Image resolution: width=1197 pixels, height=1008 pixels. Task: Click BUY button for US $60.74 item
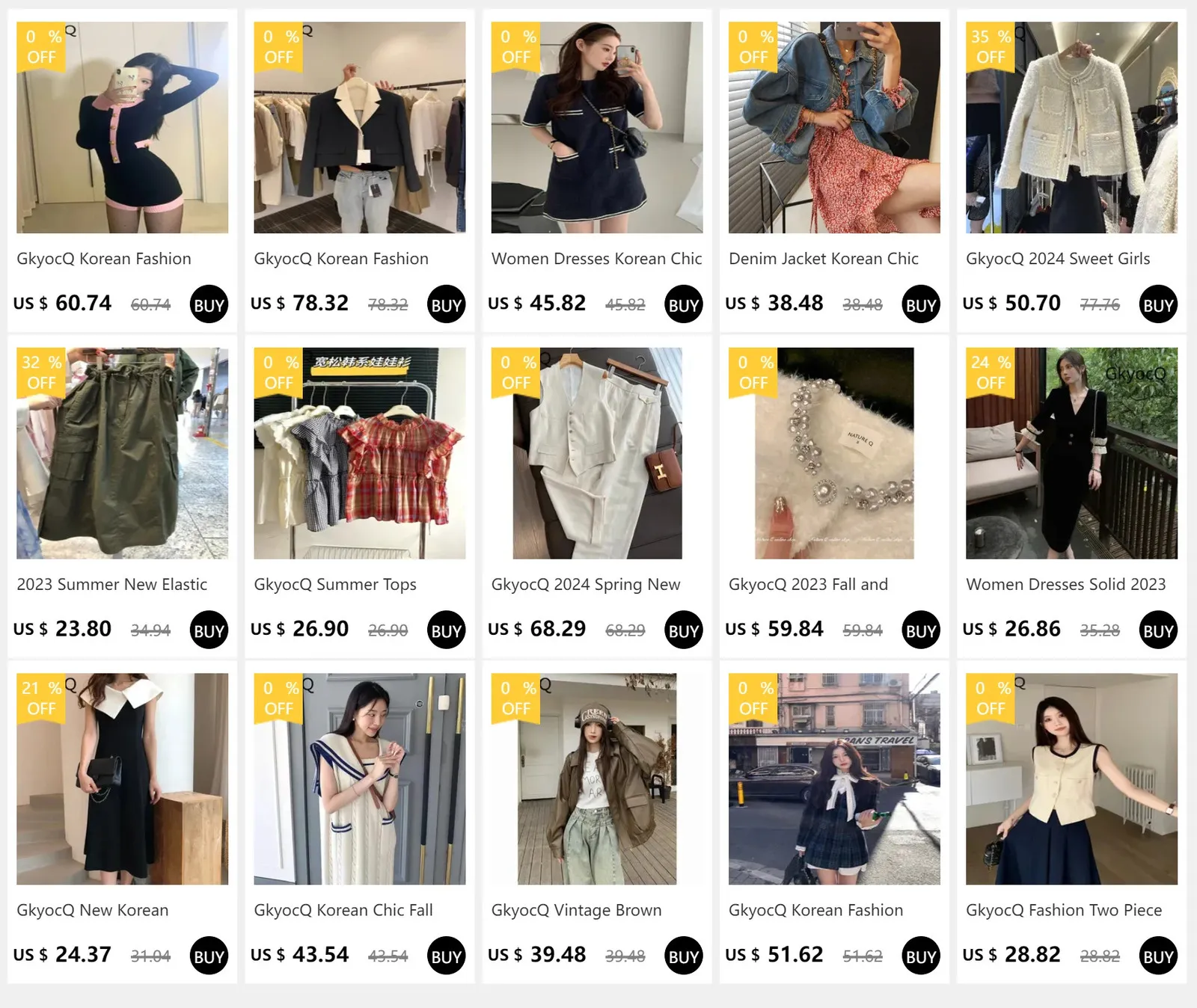(209, 304)
